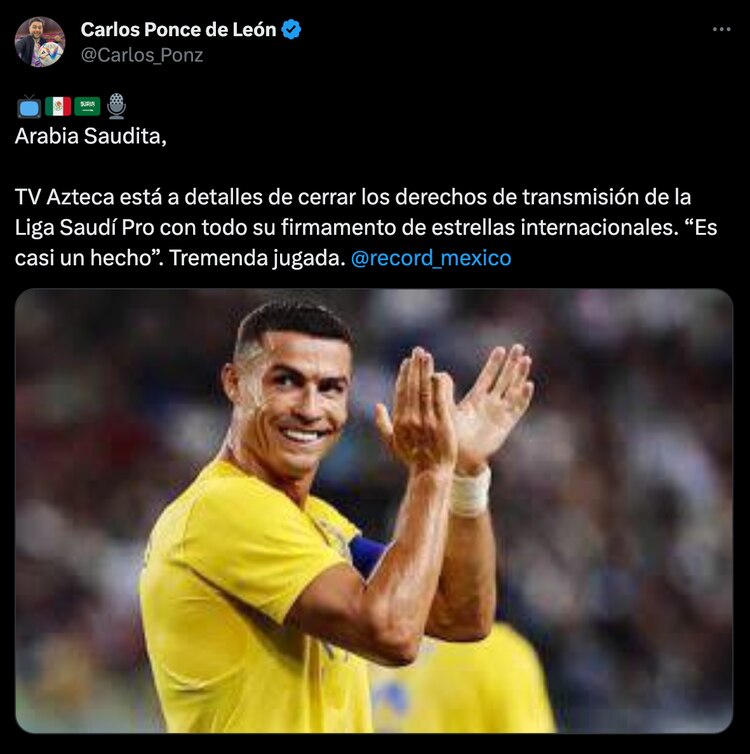Click the @Carlos_Ponz handle
The image size is (750, 754).
coord(142,55)
